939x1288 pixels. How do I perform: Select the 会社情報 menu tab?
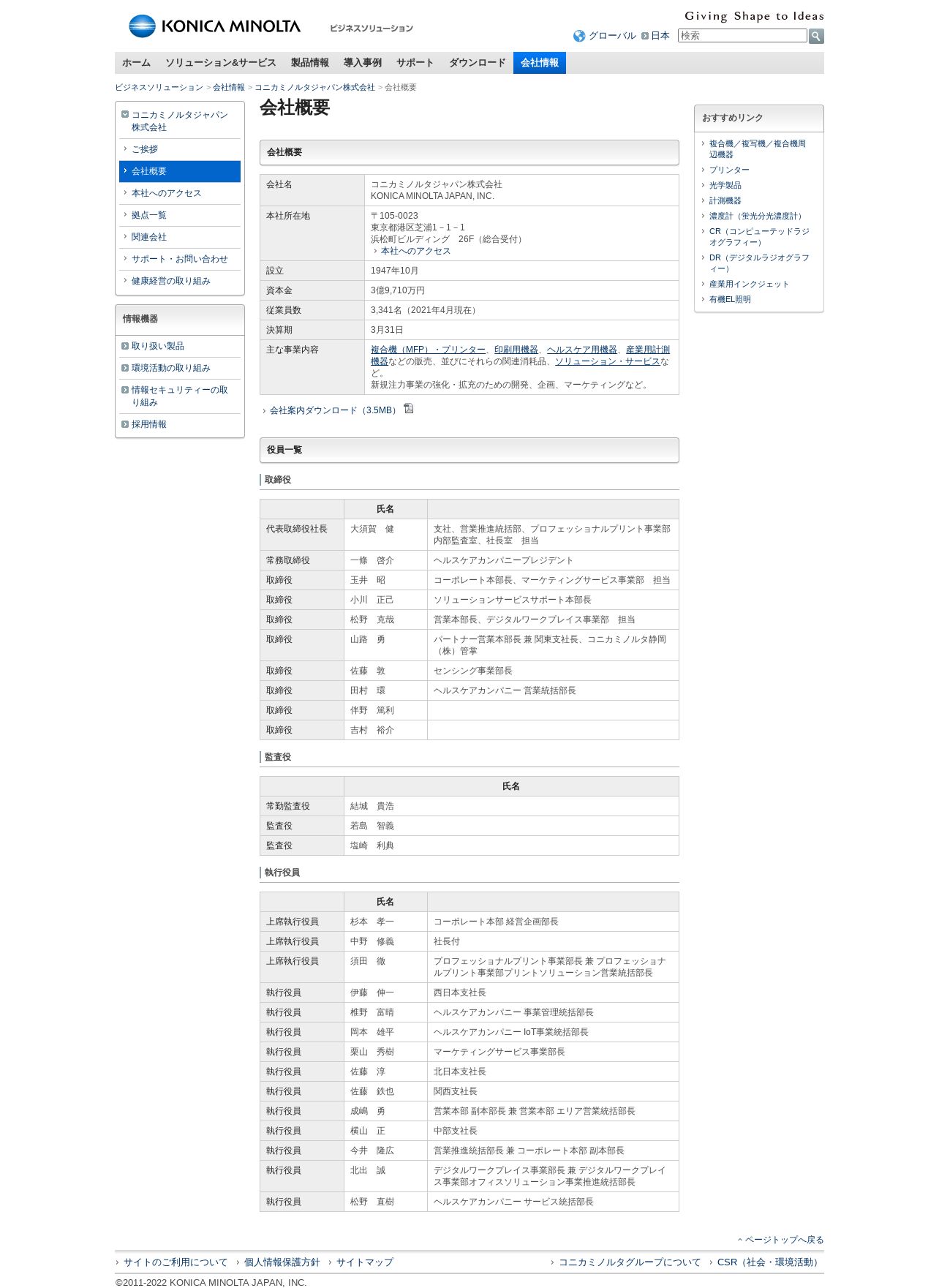tap(540, 63)
